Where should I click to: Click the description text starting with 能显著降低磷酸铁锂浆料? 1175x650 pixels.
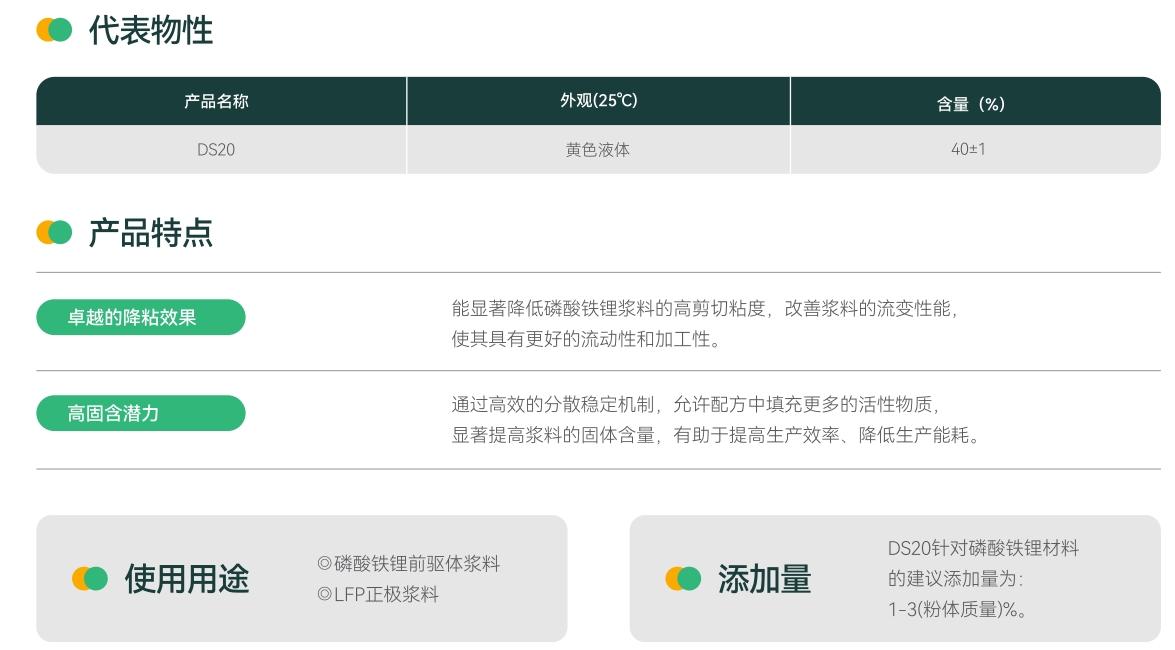pyautogui.click(x=705, y=308)
